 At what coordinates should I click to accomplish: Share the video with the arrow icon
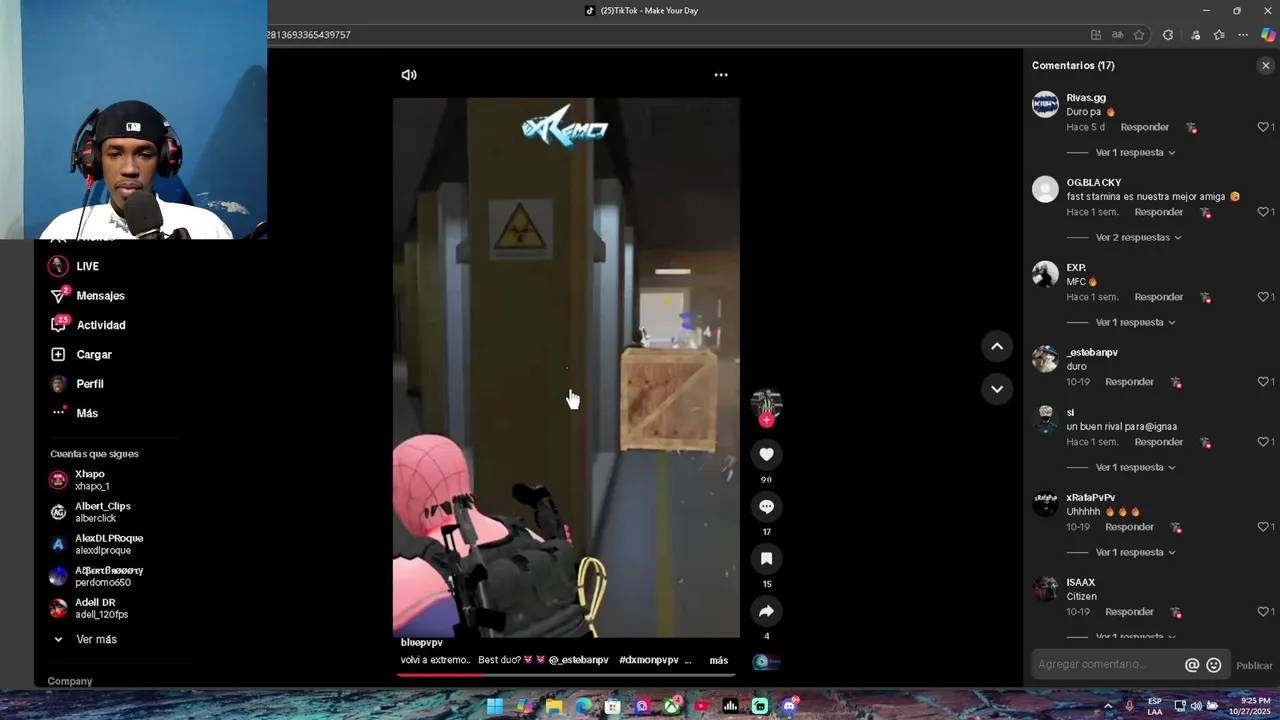[x=766, y=611]
